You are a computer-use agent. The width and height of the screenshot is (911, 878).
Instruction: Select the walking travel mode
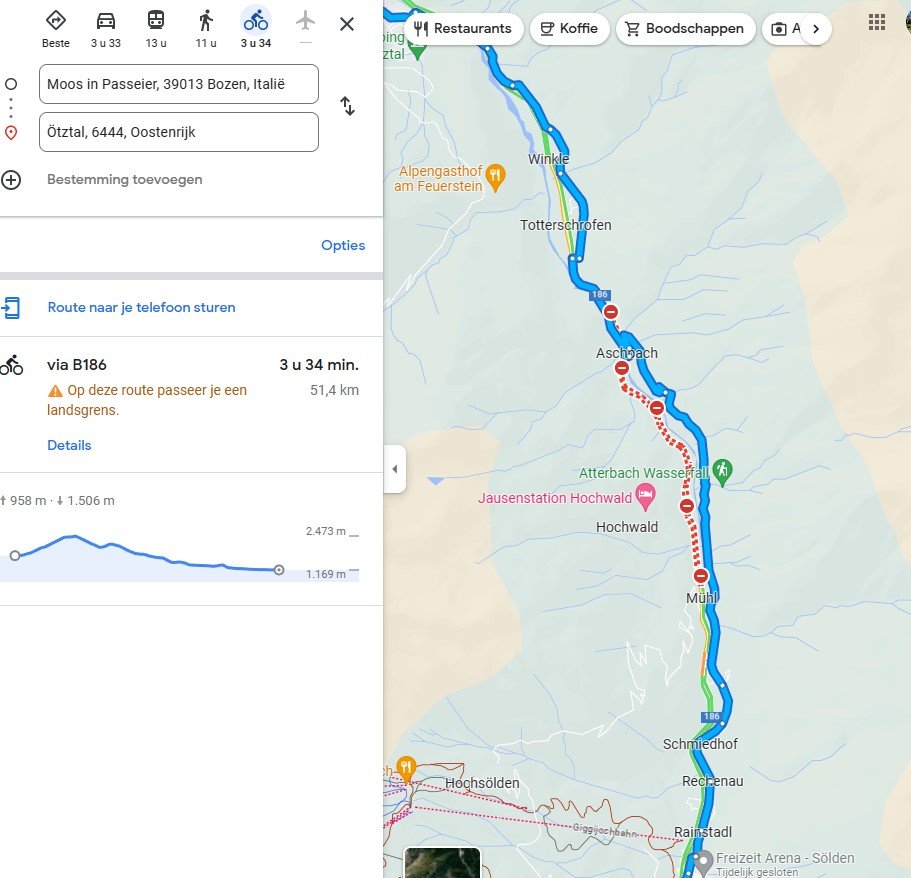(x=206, y=21)
